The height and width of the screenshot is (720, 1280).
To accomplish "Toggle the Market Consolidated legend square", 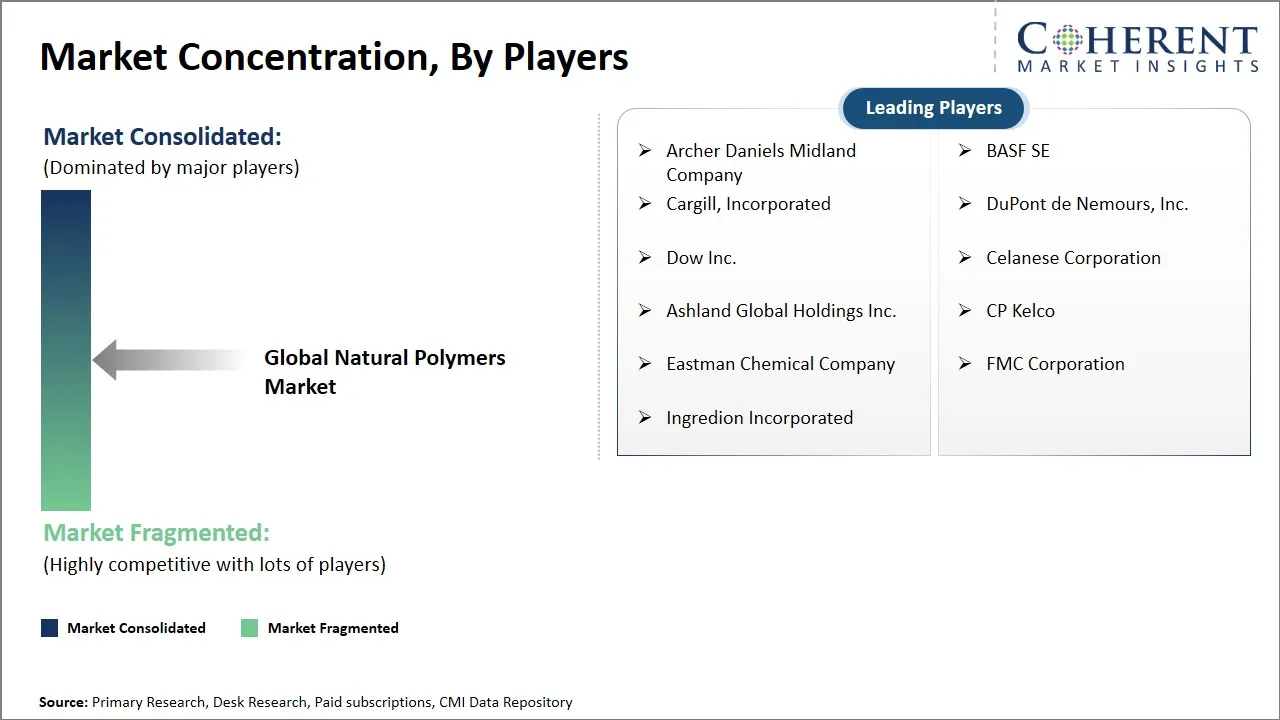I will click(48, 627).
